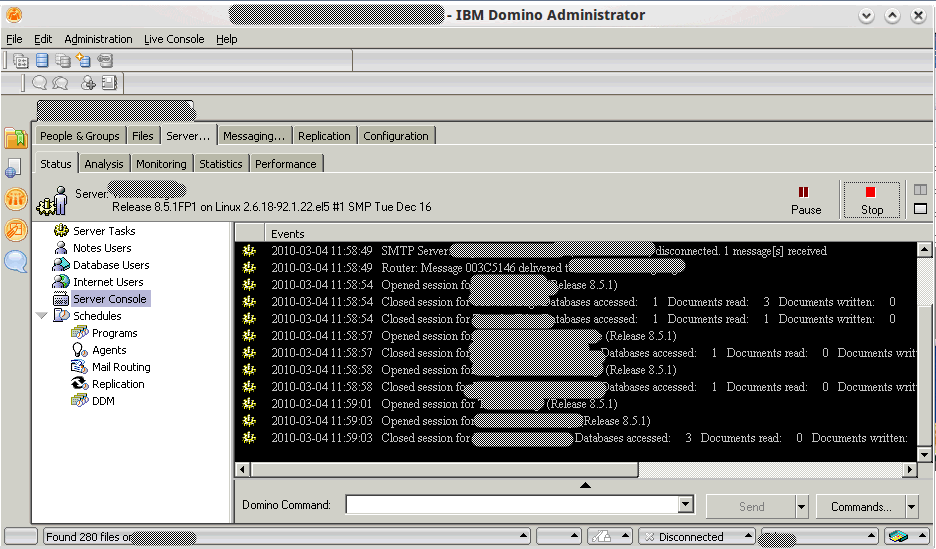The image size is (936, 549).
Task: Click the blue chat bubble sidebar icon
Action: coord(16,261)
